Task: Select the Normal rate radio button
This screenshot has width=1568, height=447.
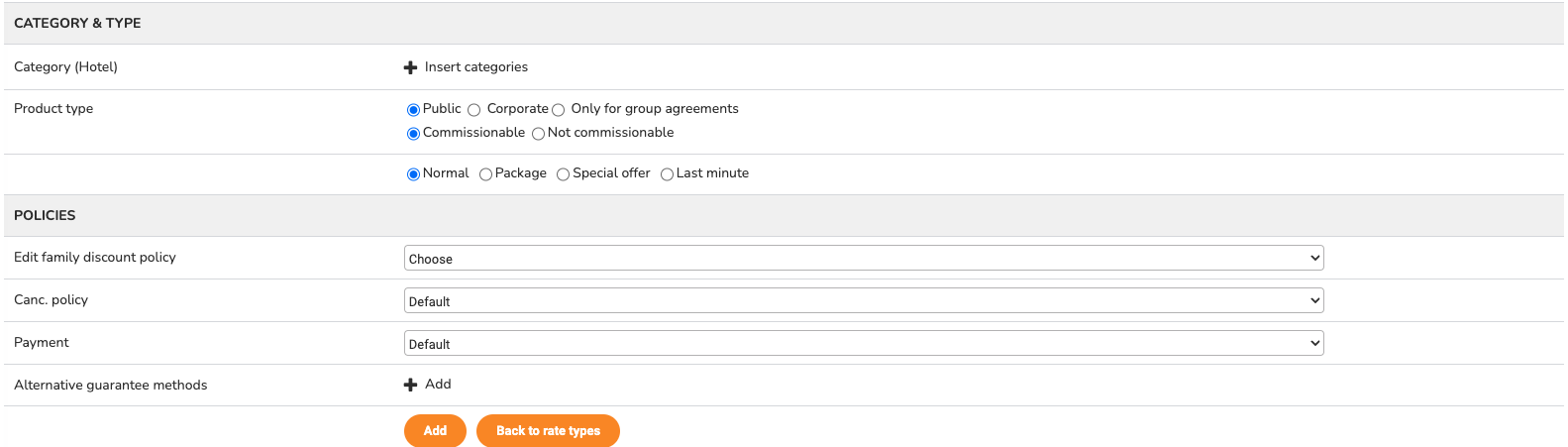Action: 413,174
